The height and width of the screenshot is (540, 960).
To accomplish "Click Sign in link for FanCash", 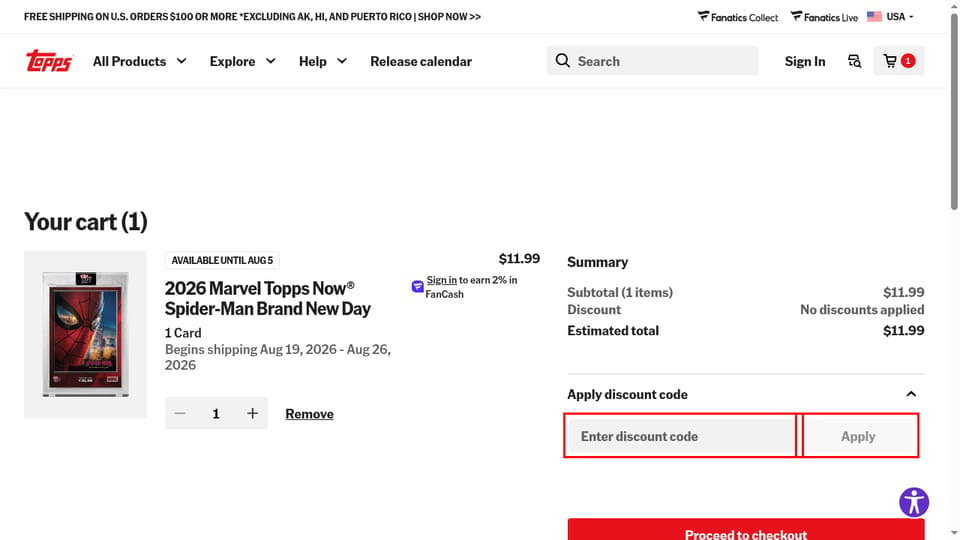I will (x=441, y=280).
